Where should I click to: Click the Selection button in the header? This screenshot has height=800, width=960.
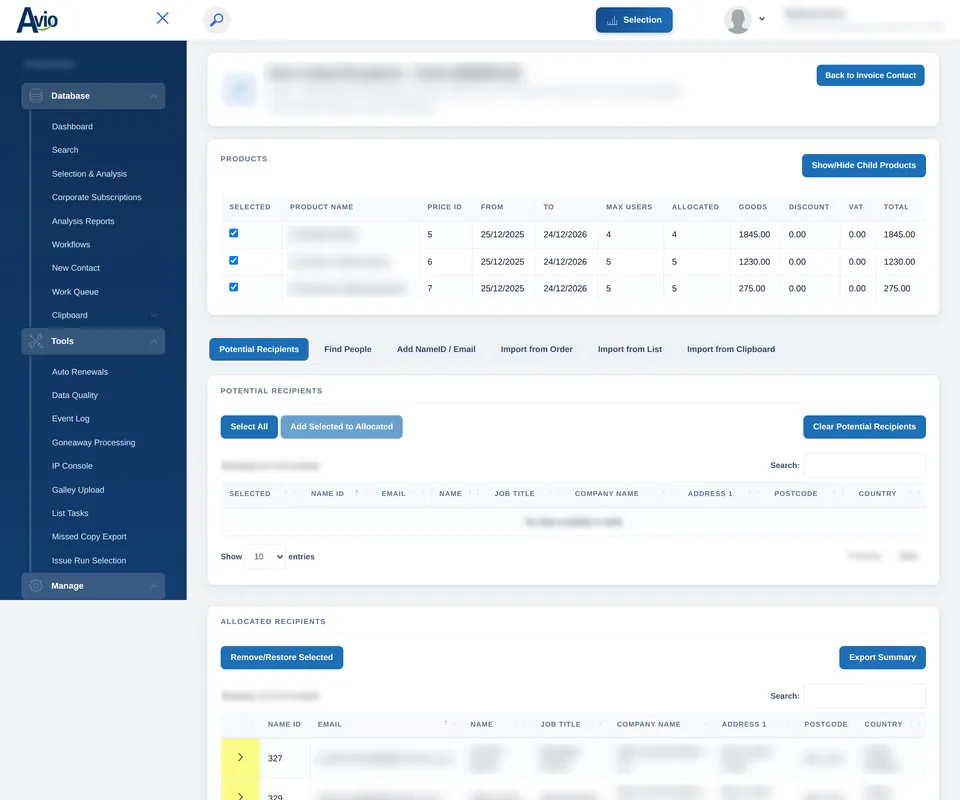pos(634,20)
